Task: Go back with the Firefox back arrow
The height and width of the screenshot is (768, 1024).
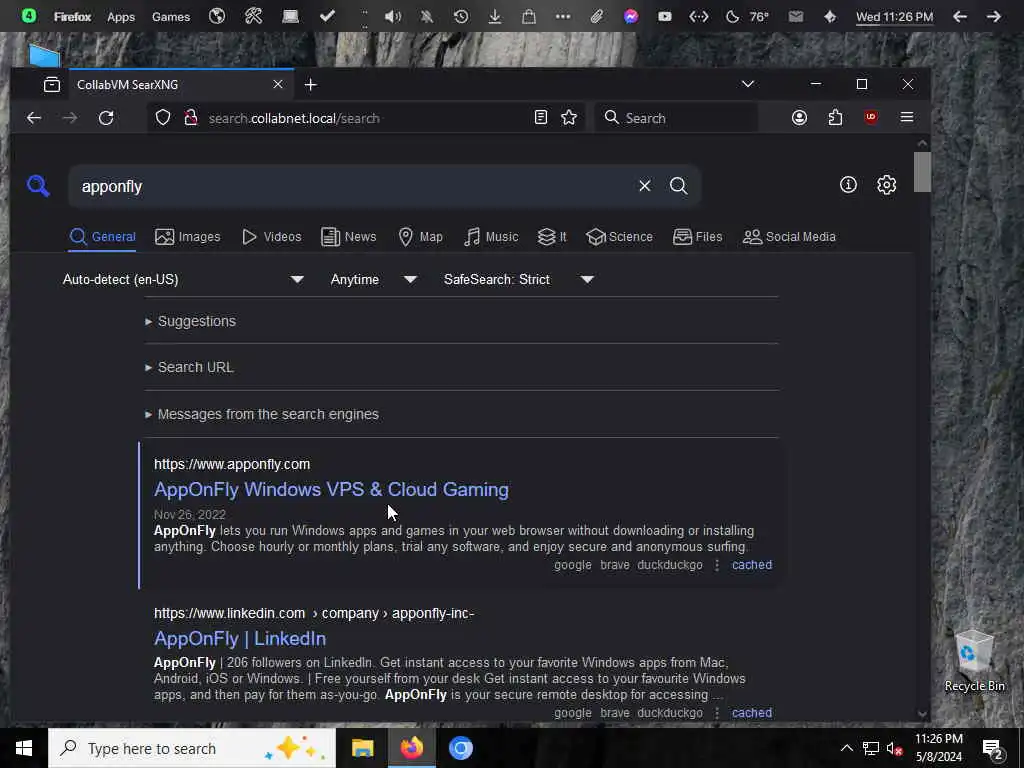Action: [x=34, y=118]
